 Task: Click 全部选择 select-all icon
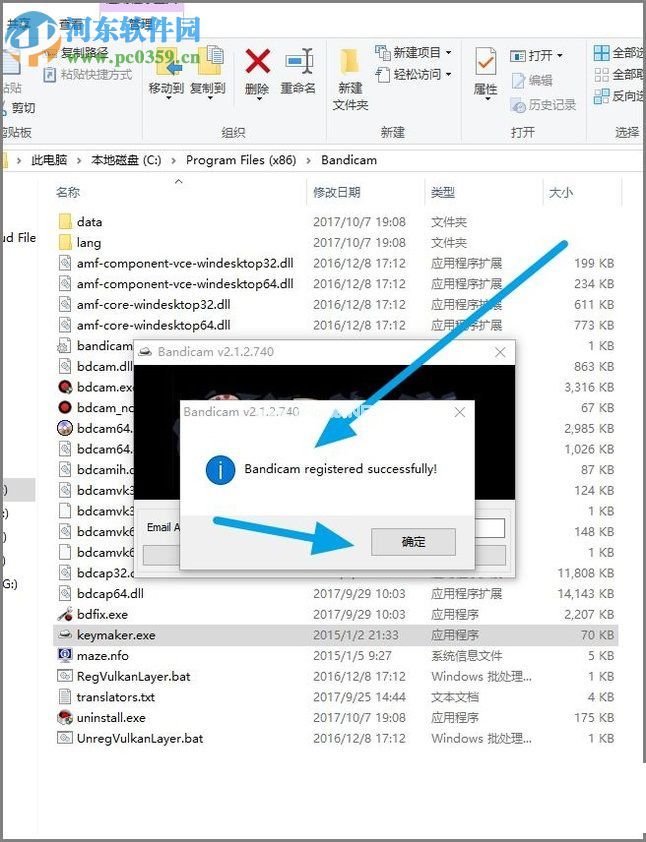click(x=601, y=53)
